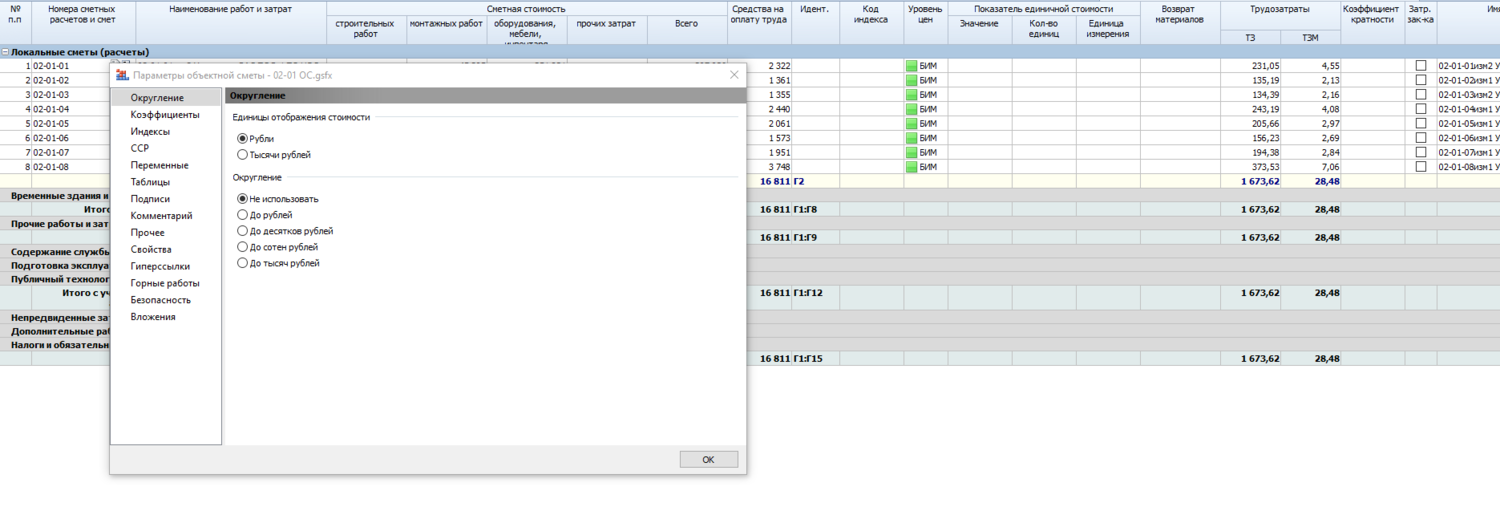Click the Сметная стоимость column header
Image resolution: width=1500 pixels, height=511 pixels.
[526, 8]
